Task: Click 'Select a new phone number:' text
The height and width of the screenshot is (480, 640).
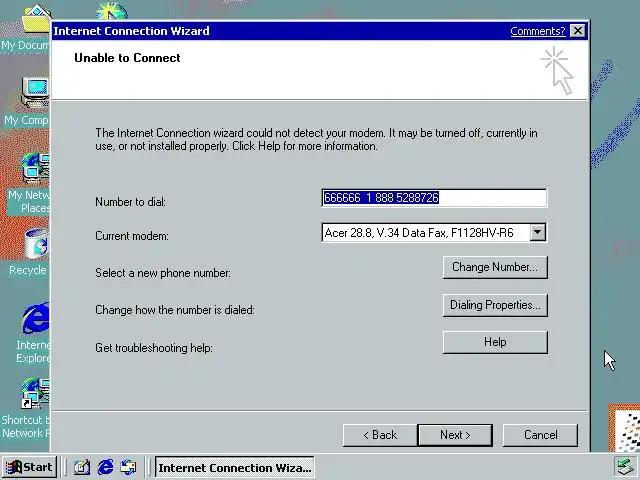Action: click(x=163, y=273)
